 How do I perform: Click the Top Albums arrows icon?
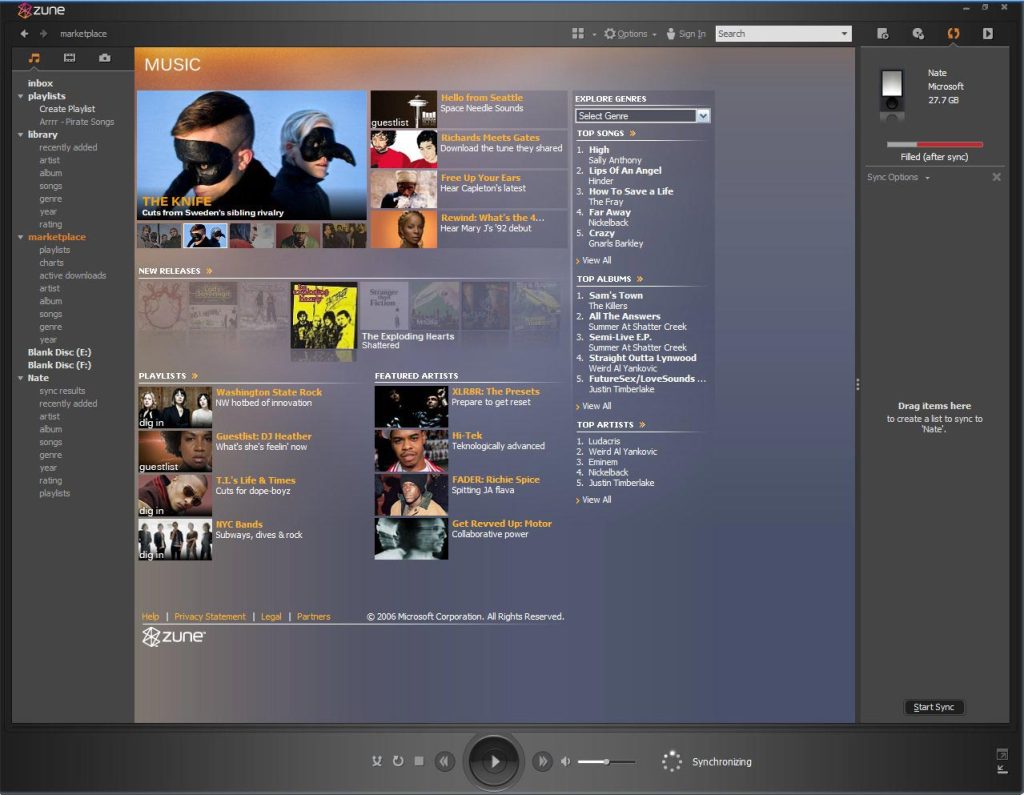click(x=639, y=279)
